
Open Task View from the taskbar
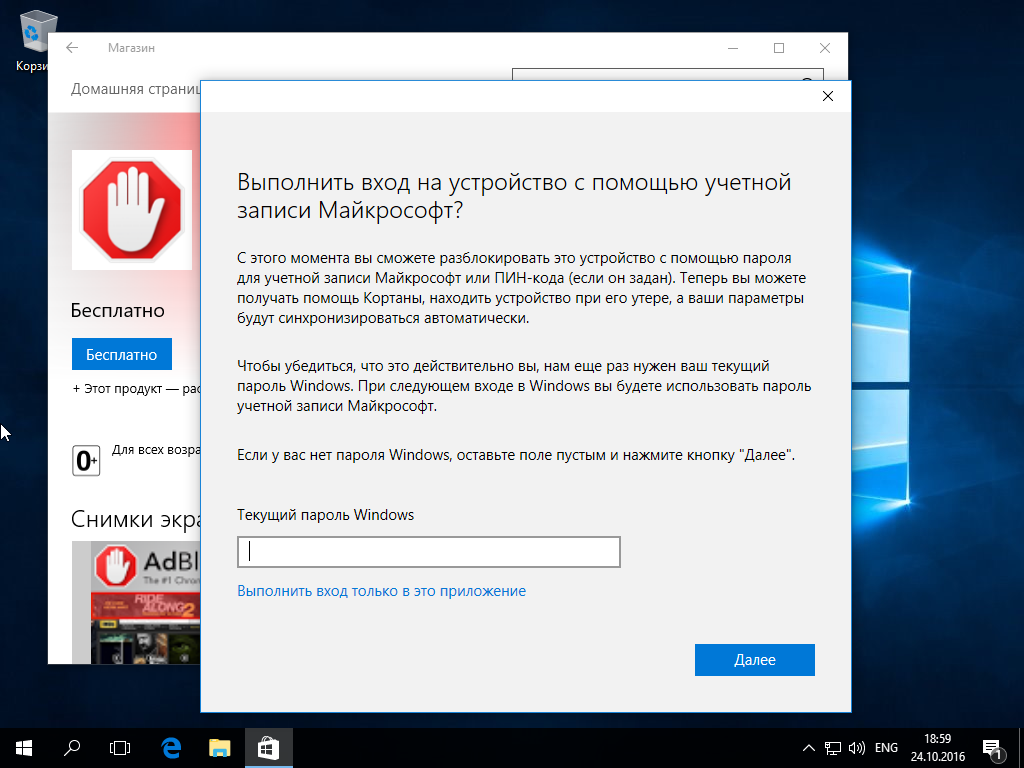(120, 748)
